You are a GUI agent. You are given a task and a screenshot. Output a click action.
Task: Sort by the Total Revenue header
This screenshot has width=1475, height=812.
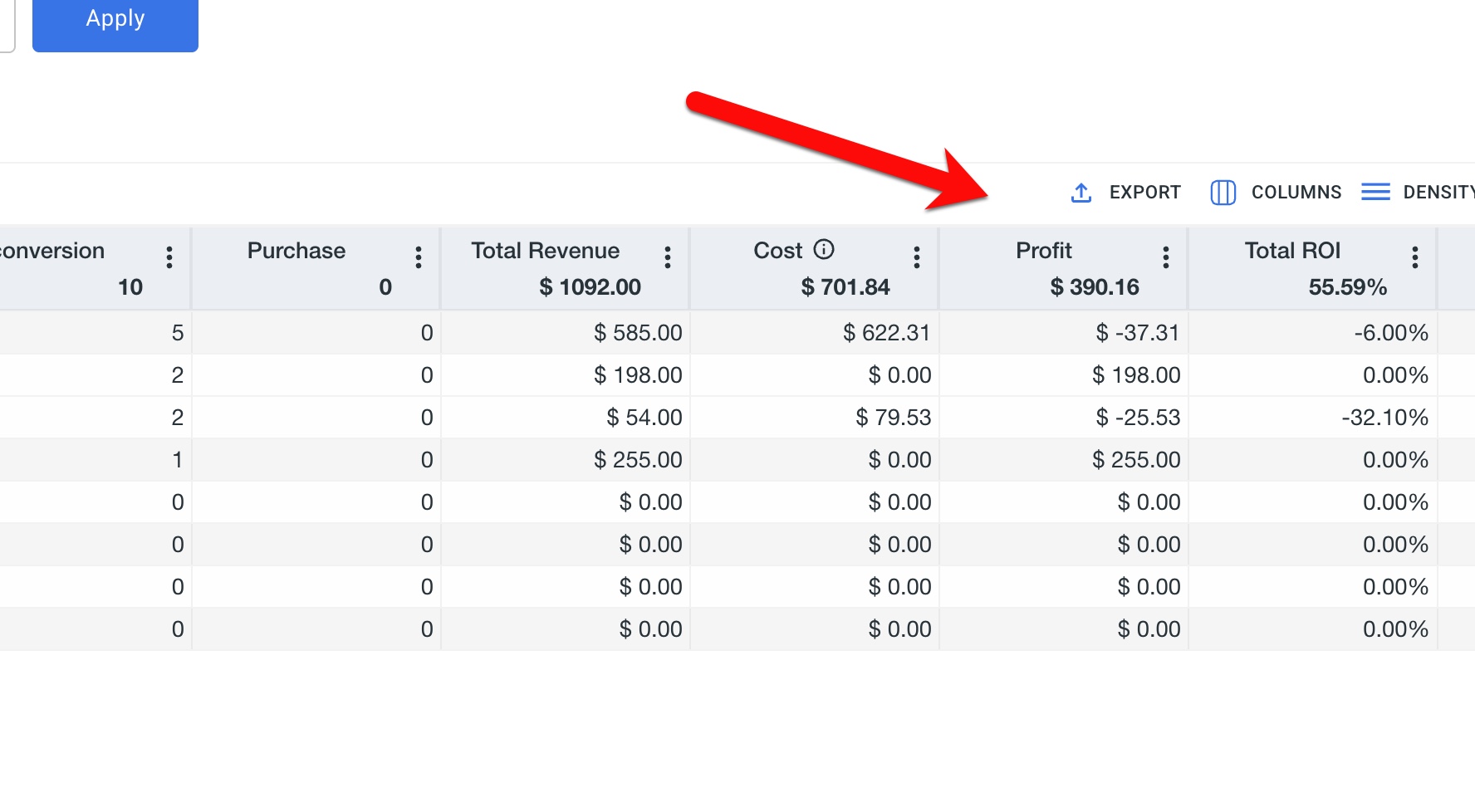point(545,251)
